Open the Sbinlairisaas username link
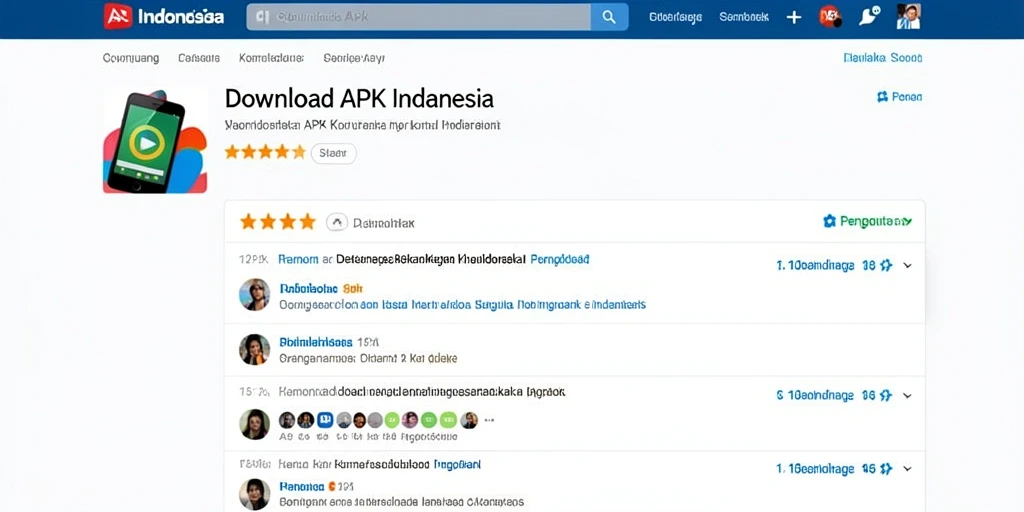This screenshot has height=512, width=1024. [x=316, y=342]
